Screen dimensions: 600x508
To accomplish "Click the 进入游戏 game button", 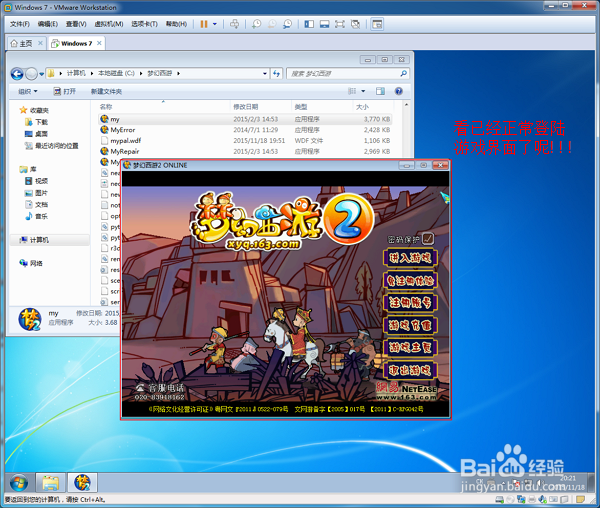I will pyautogui.click(x=410, y=258).
